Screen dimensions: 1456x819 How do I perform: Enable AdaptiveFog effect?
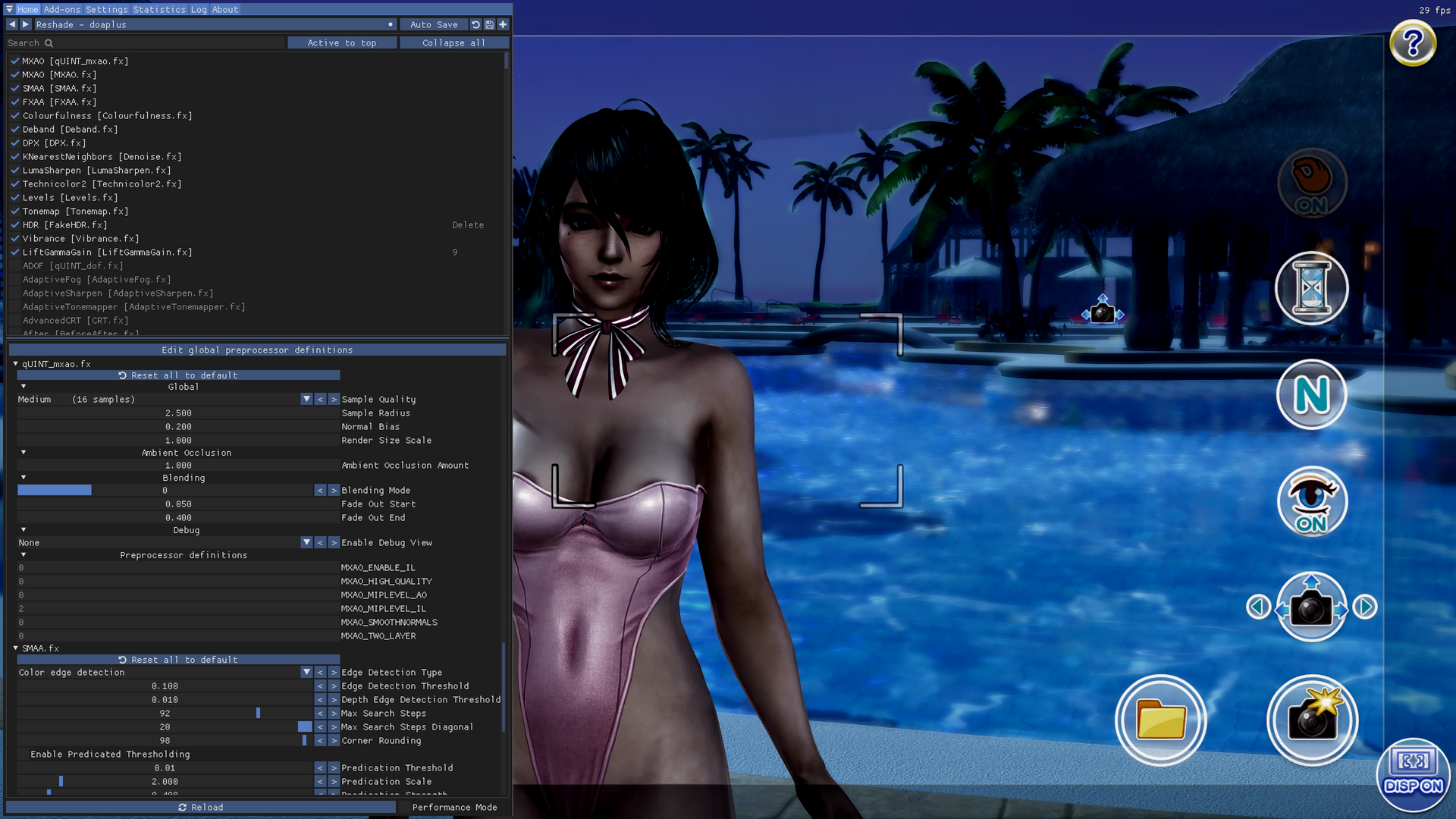click(x=15, y=280)
